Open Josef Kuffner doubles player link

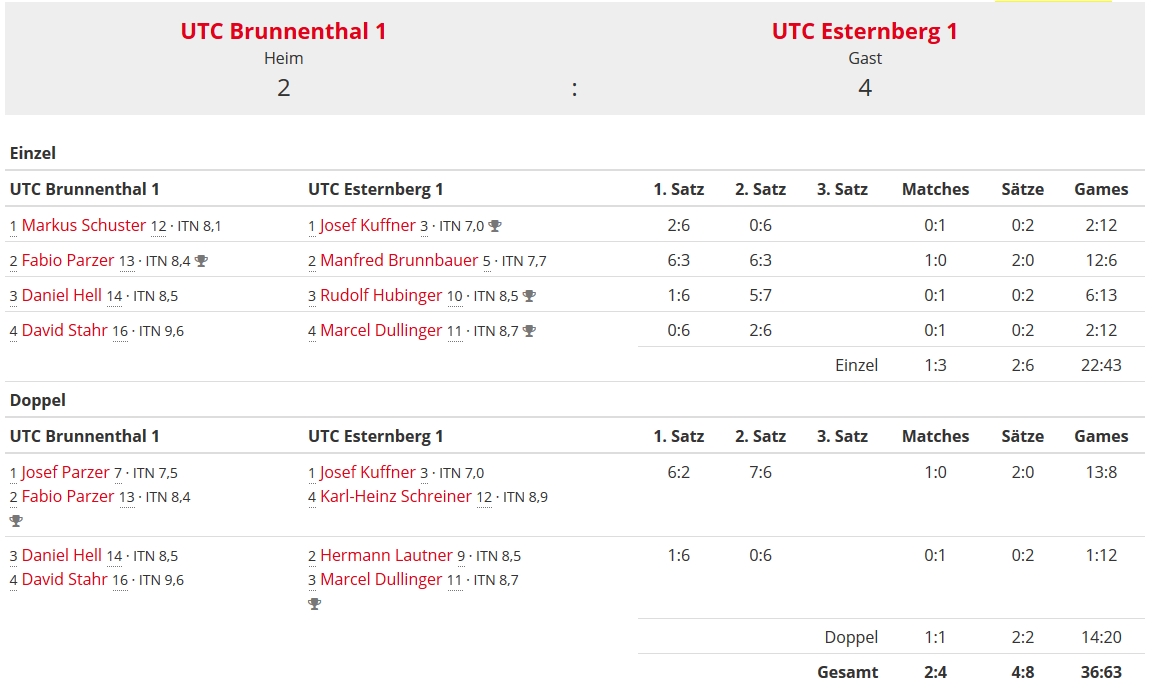tap(367, 472)
